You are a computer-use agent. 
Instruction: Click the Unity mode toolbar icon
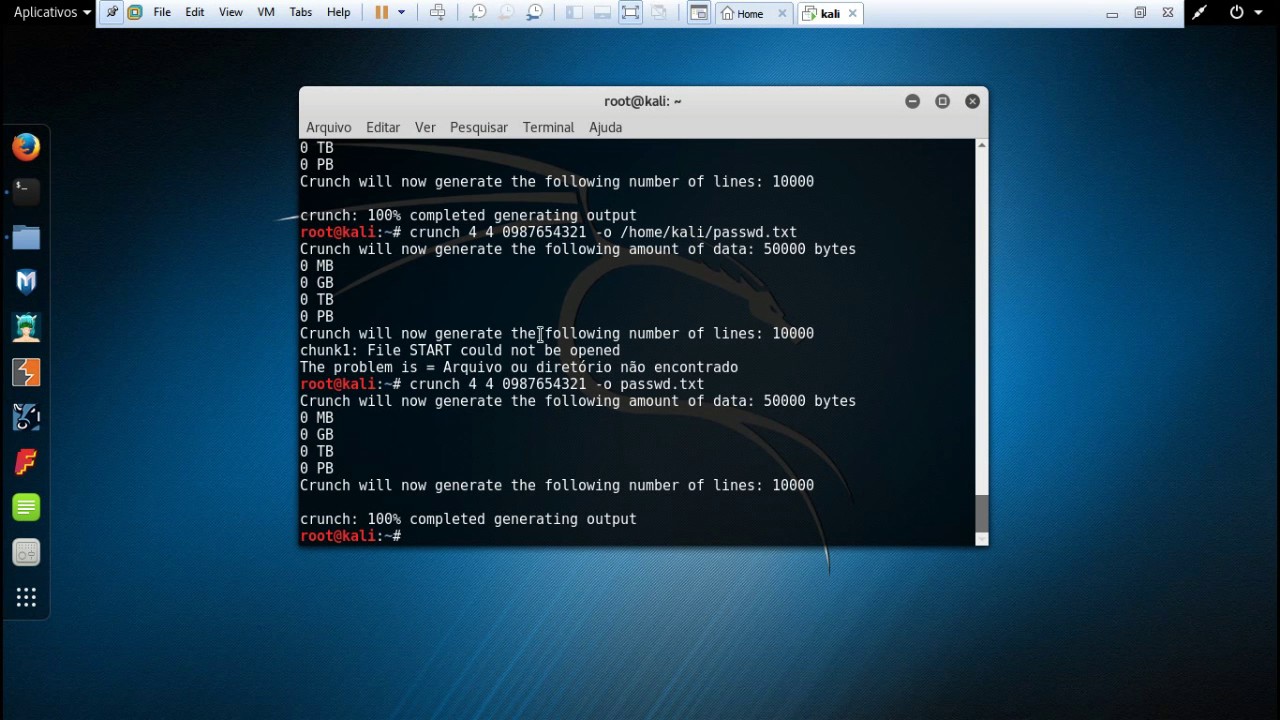point(659,13)
